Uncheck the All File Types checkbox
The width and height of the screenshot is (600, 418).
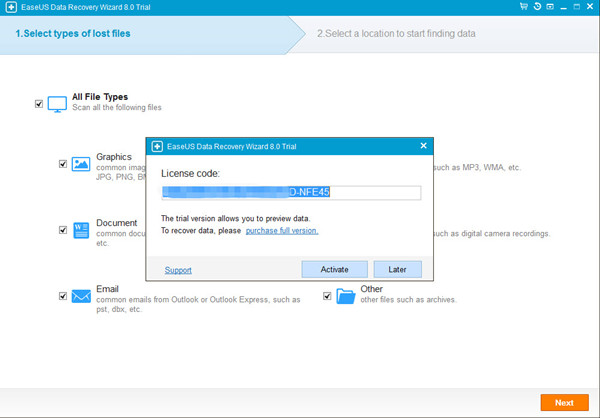[39, 104]
